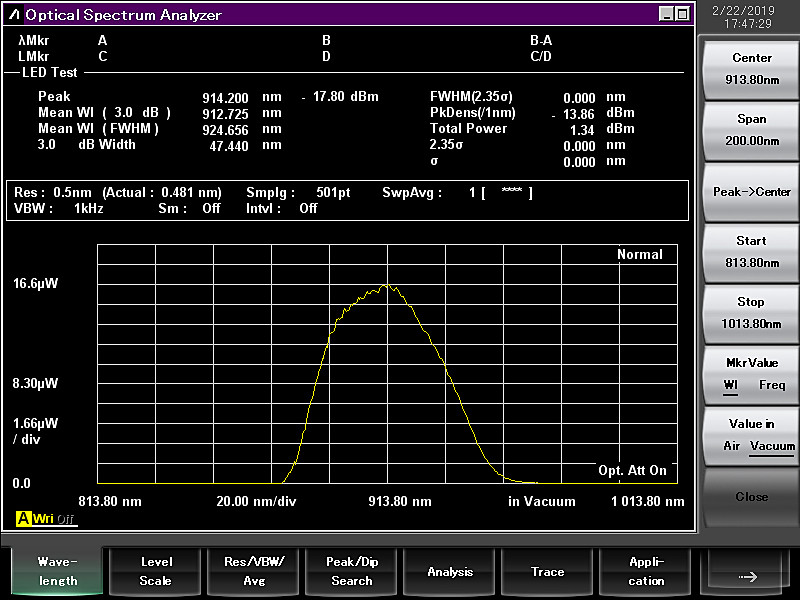
Task: Set the Center wavelength softkey
Action: [752, 69]
